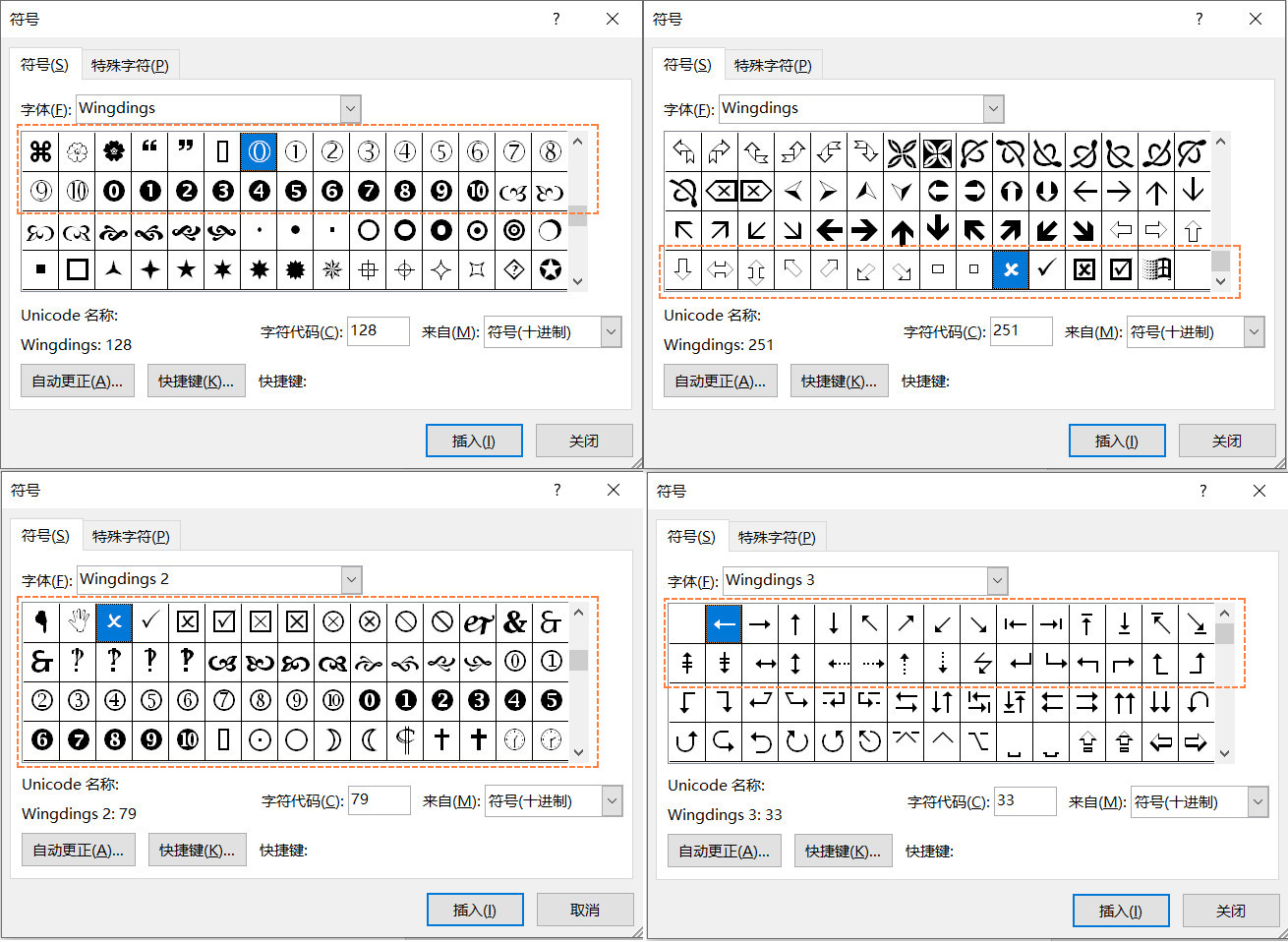The width and height of the screenshot is (1288, 942).
Task: Switch to 特殊字符 tab in Wingdings 128 dialog
Action: coord(130,66)
